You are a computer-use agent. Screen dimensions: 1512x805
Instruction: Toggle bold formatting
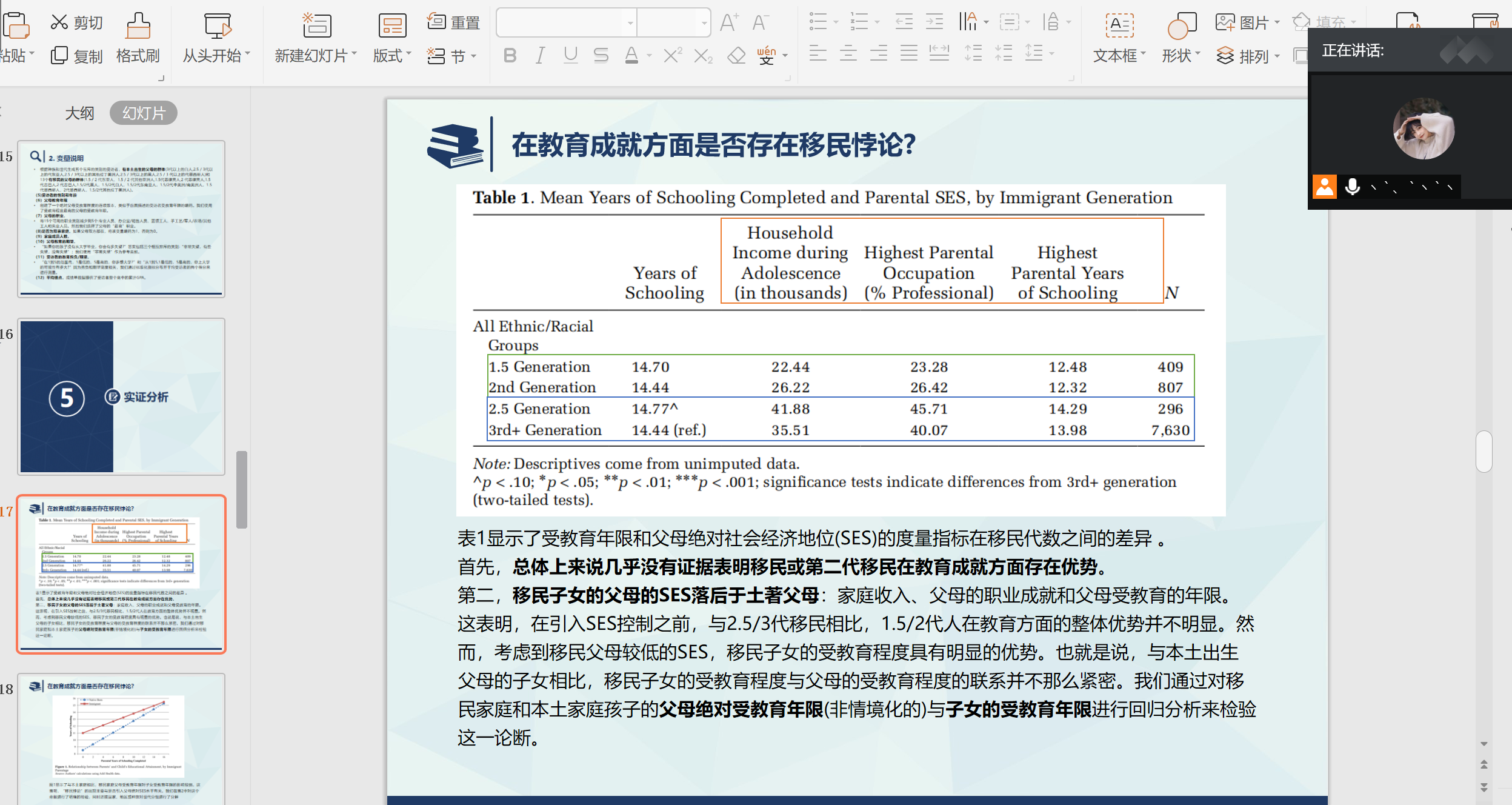coord(510,56)
